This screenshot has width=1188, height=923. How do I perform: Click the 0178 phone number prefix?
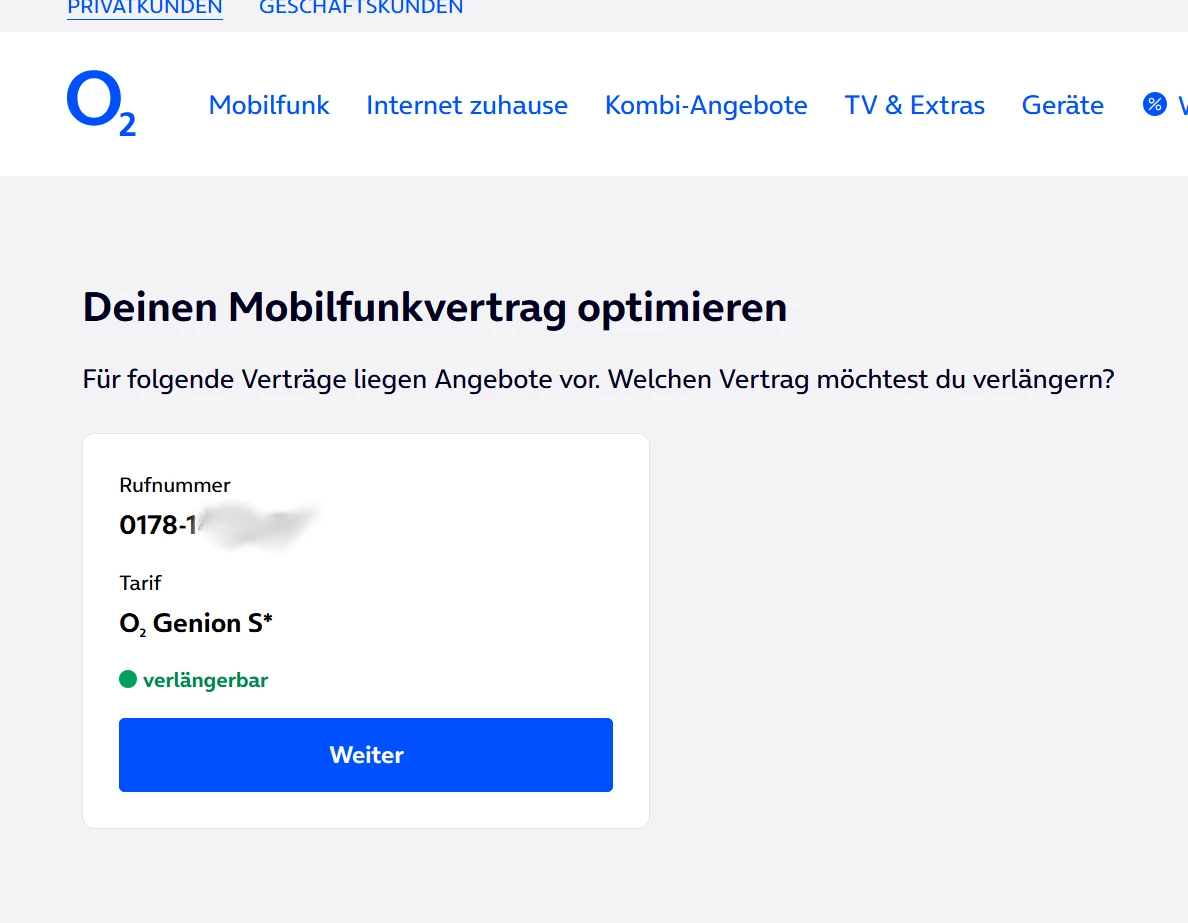coord(148,525)
